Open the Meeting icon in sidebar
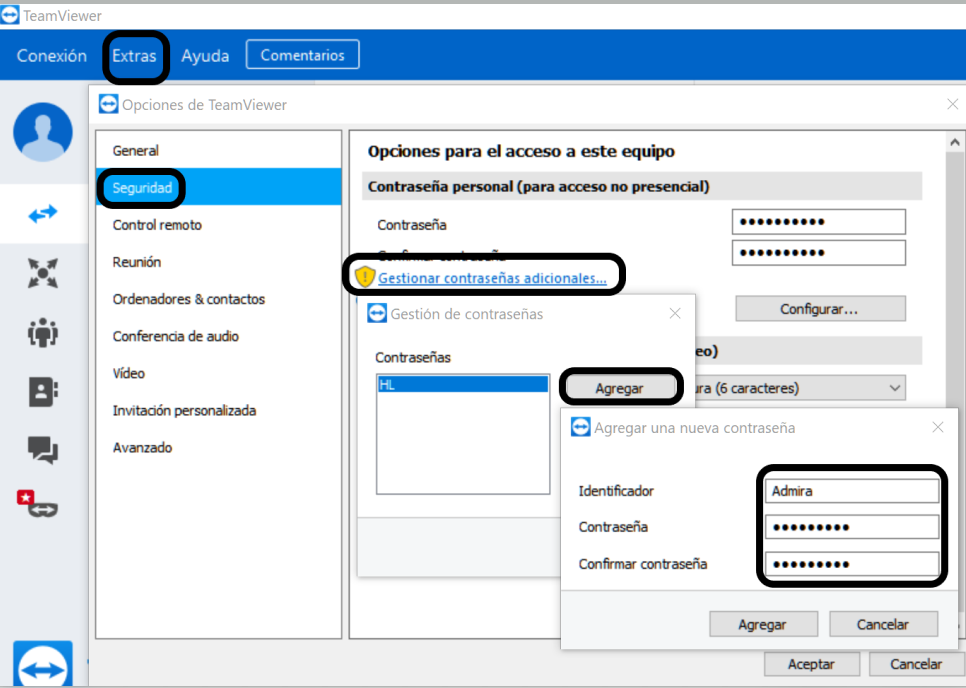Screen dimensions: 966x688 pyautogui.click(x=43, y=273)
